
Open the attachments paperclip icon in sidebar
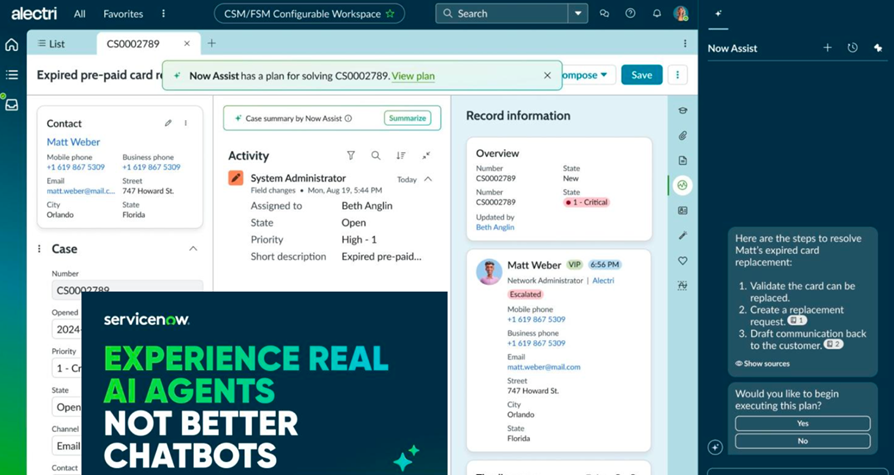point(682,135)
